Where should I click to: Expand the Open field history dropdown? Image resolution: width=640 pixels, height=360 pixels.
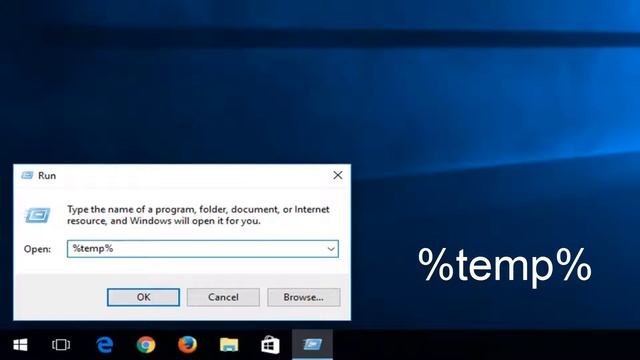(x=331, y=249)
